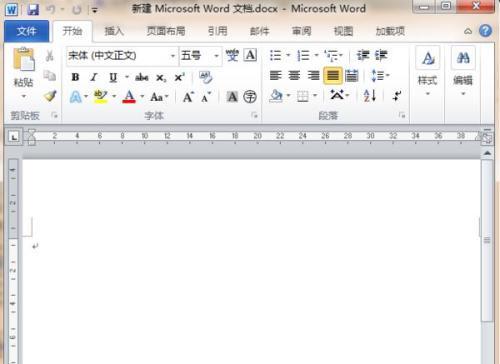Toggle the Justify alignment button
Image resolution: width=500 pixels, height=364 pixels.
332,76
